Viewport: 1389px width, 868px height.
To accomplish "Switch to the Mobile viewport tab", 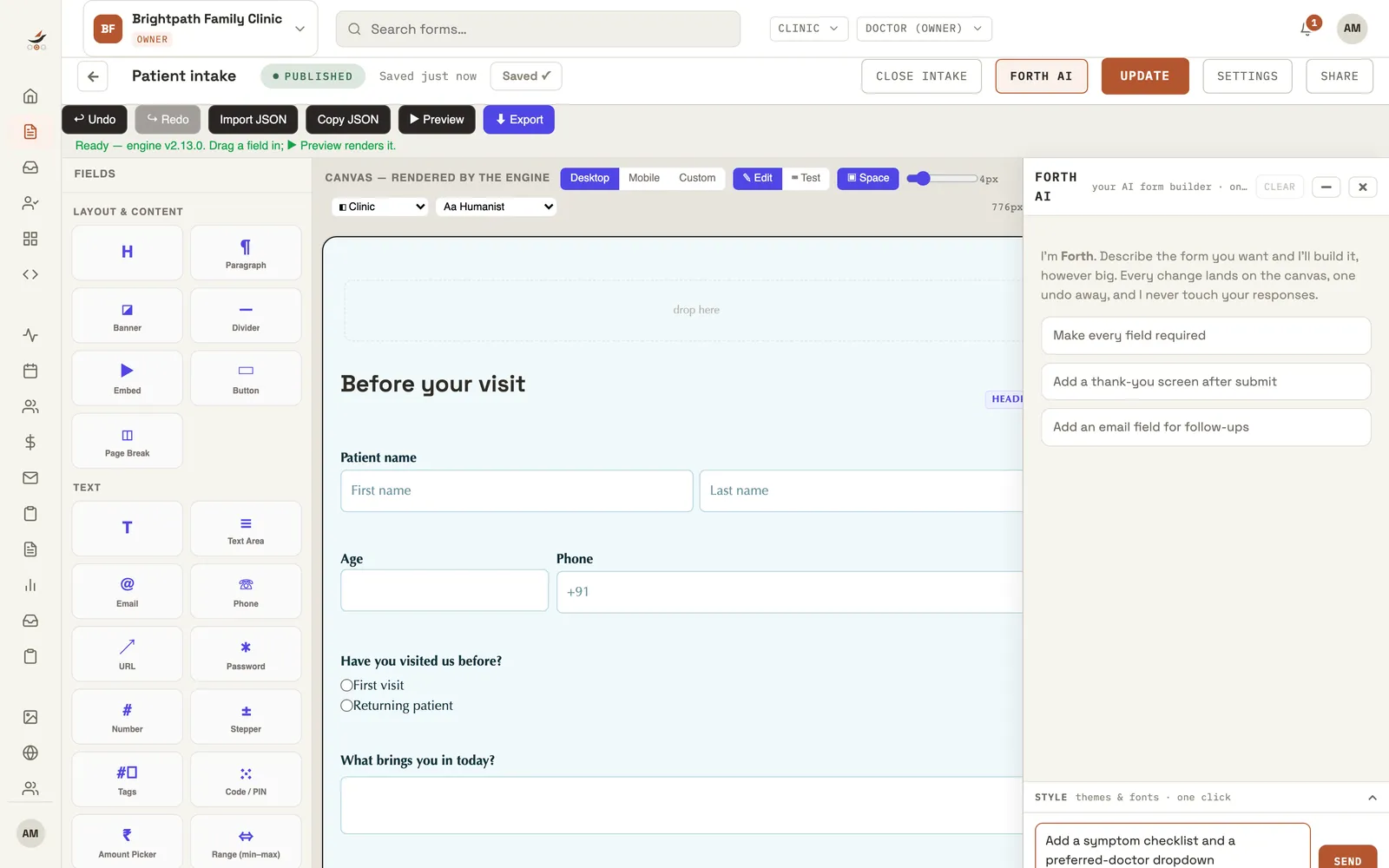I will point(644,178).
